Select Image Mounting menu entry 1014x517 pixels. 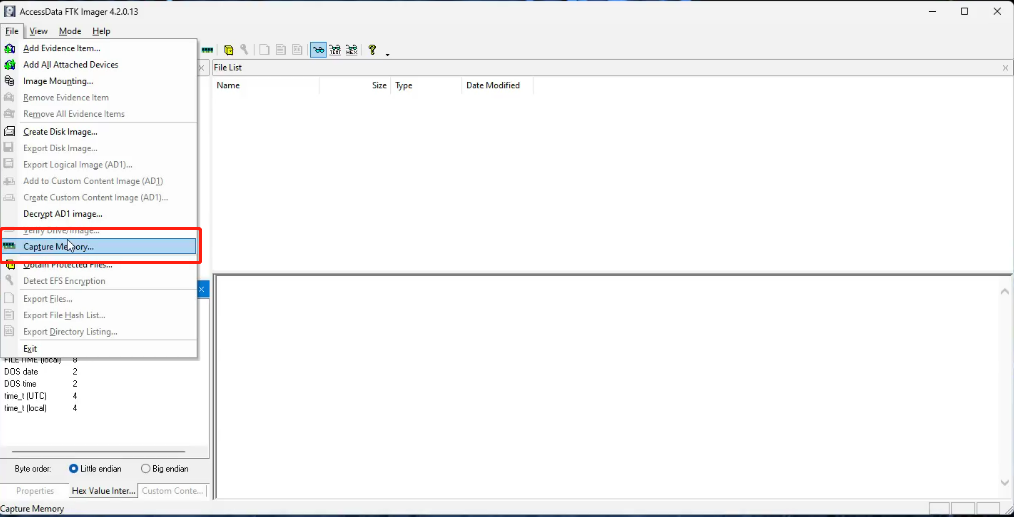[x=99, y=81]
